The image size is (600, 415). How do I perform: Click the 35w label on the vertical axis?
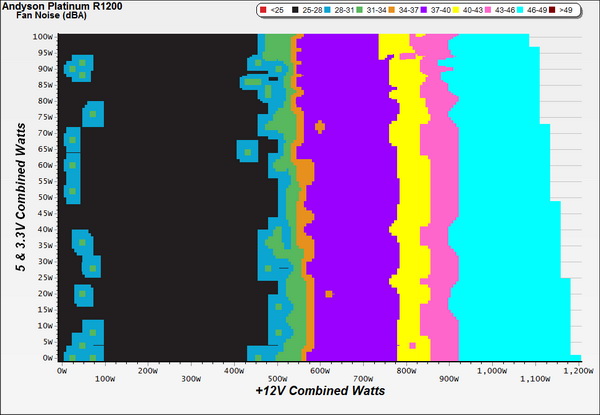coord(45,246)
